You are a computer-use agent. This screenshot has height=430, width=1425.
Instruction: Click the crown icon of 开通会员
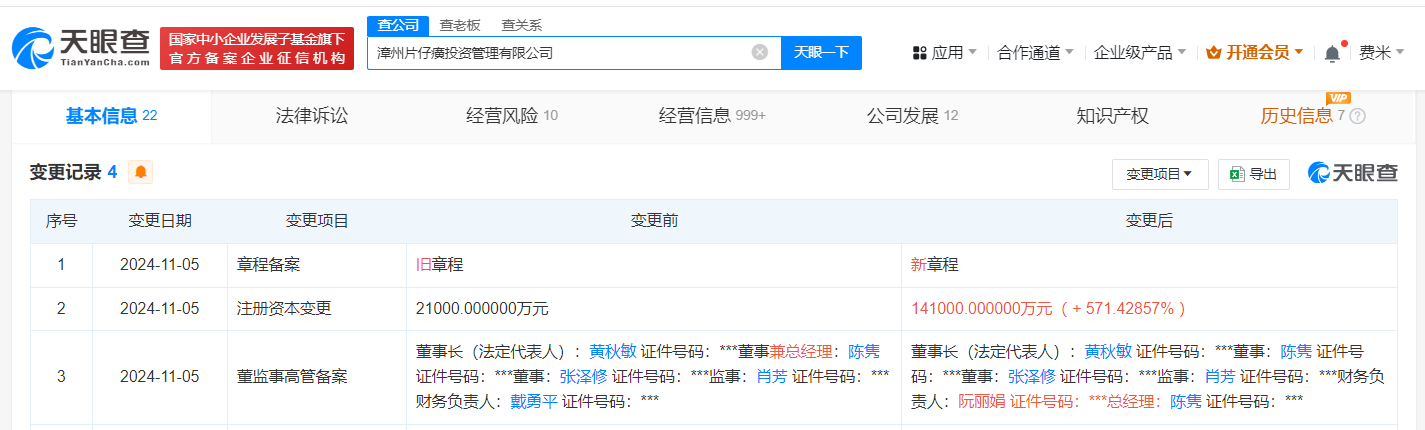click(1214, 53)
